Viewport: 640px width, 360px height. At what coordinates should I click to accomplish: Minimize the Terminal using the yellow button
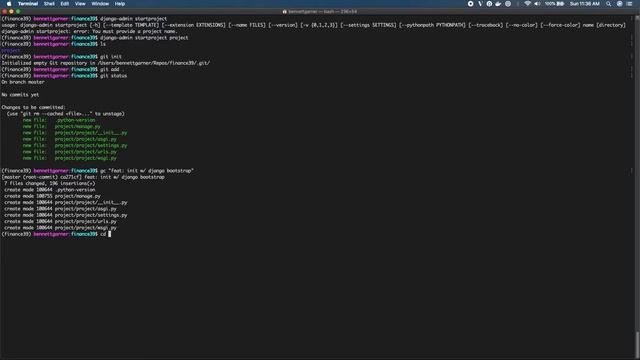click(11, 11)
